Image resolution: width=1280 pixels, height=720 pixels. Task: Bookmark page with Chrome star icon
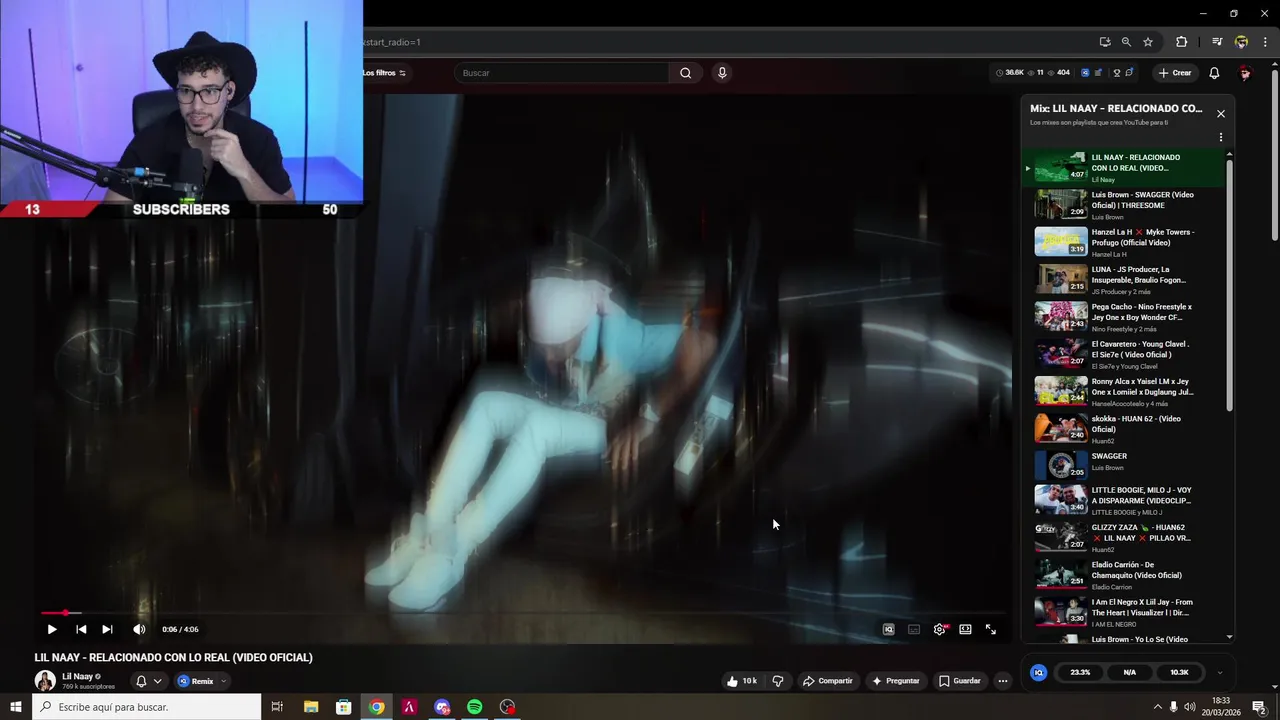click(1148, 42)
